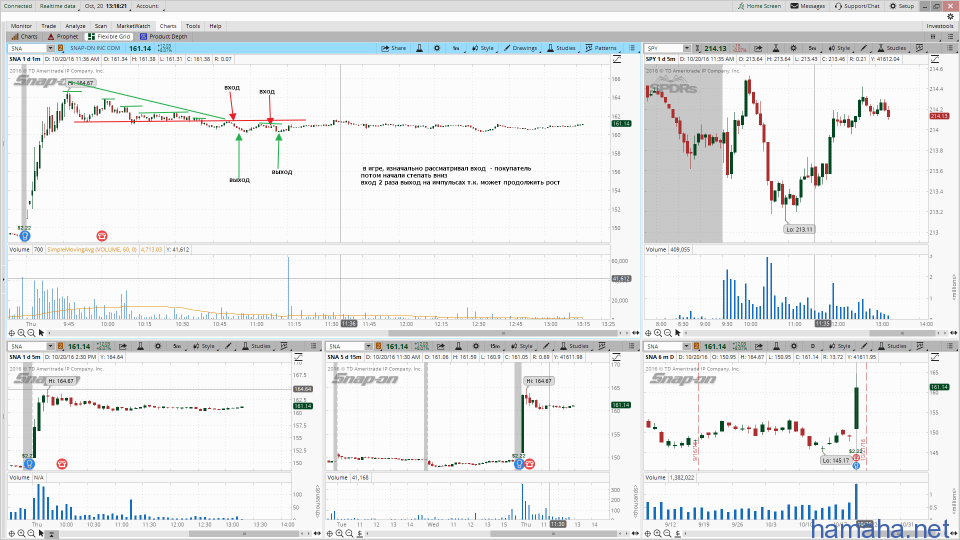Select the Prophet sub-tab

(63, 37)
